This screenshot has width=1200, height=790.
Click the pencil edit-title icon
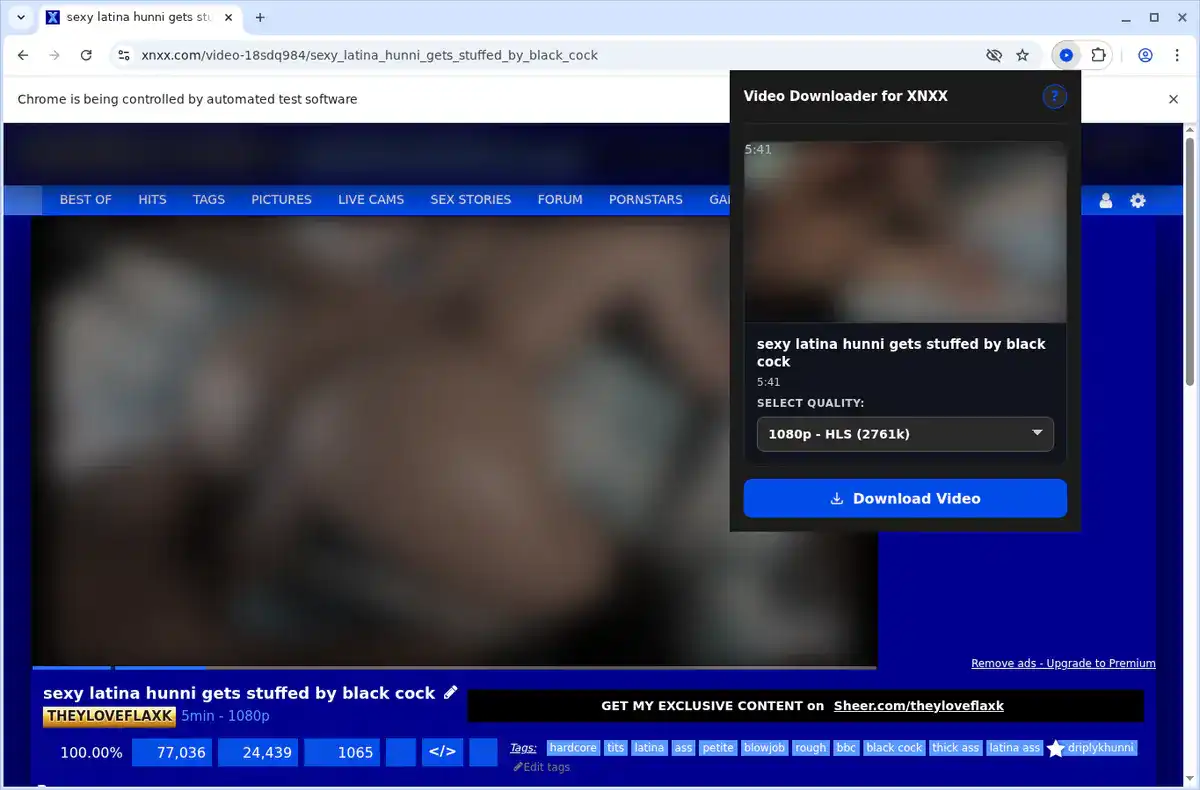coord(451,692)
